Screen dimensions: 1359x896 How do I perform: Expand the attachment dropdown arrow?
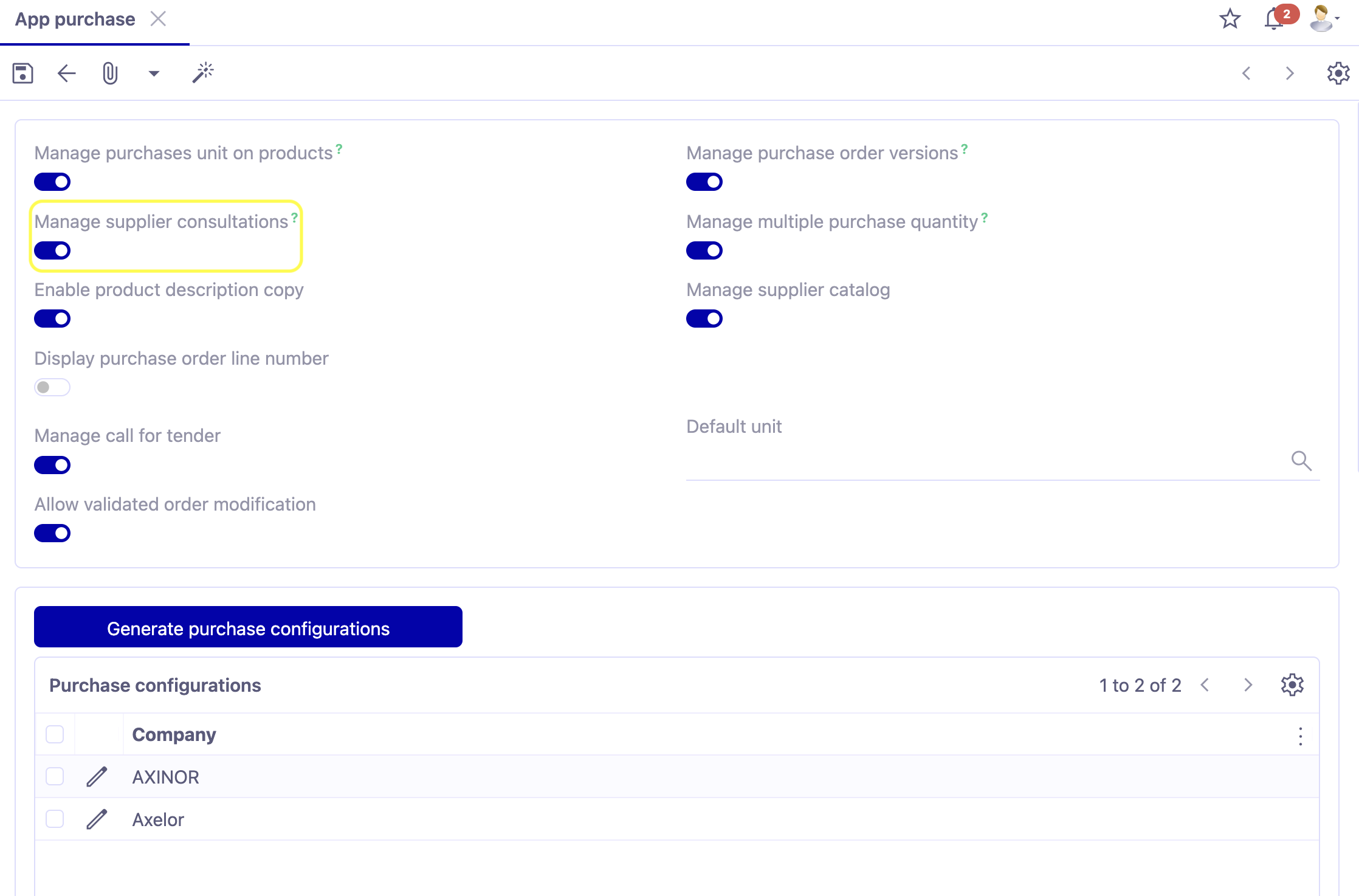point(154,73)
